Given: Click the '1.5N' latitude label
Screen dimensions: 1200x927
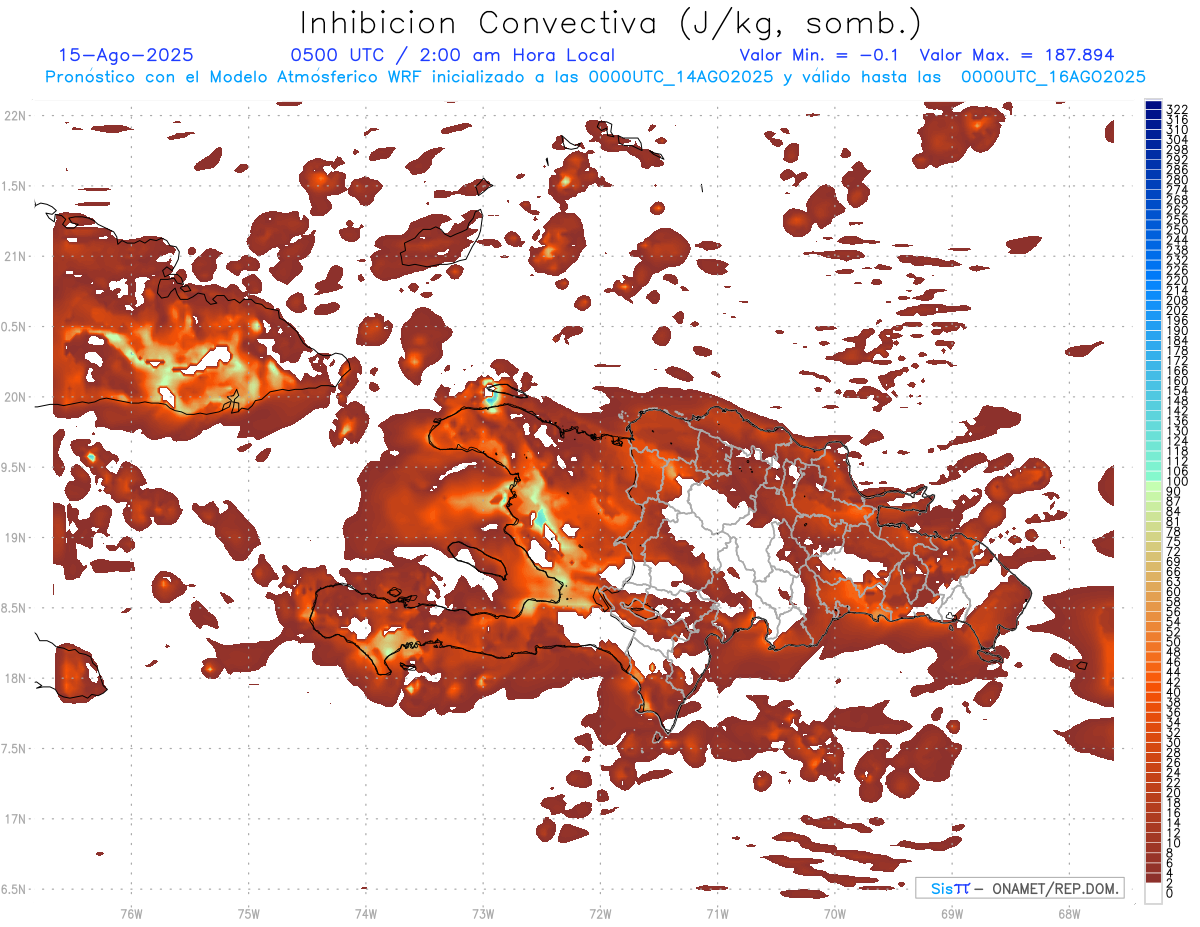Looking at the screenshot, I should [15, 186].
